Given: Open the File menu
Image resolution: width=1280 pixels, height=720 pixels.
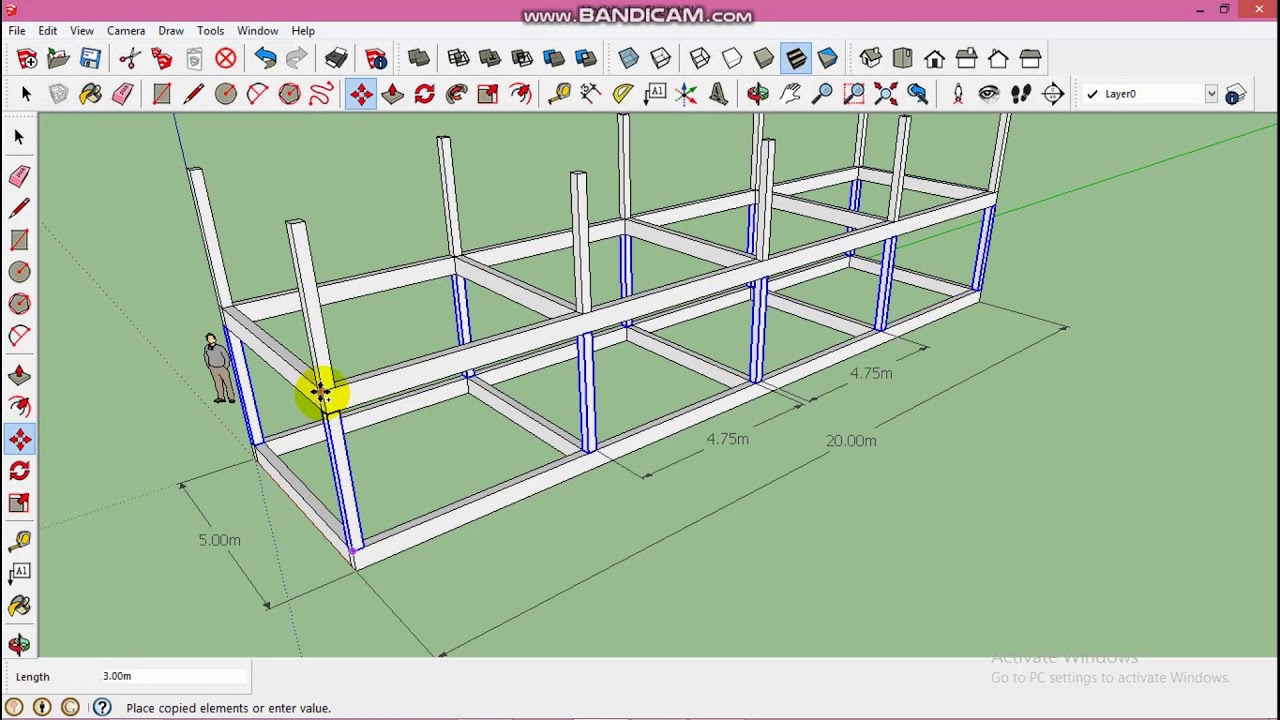Looking at the screenshot, I should tap(17, 31).
